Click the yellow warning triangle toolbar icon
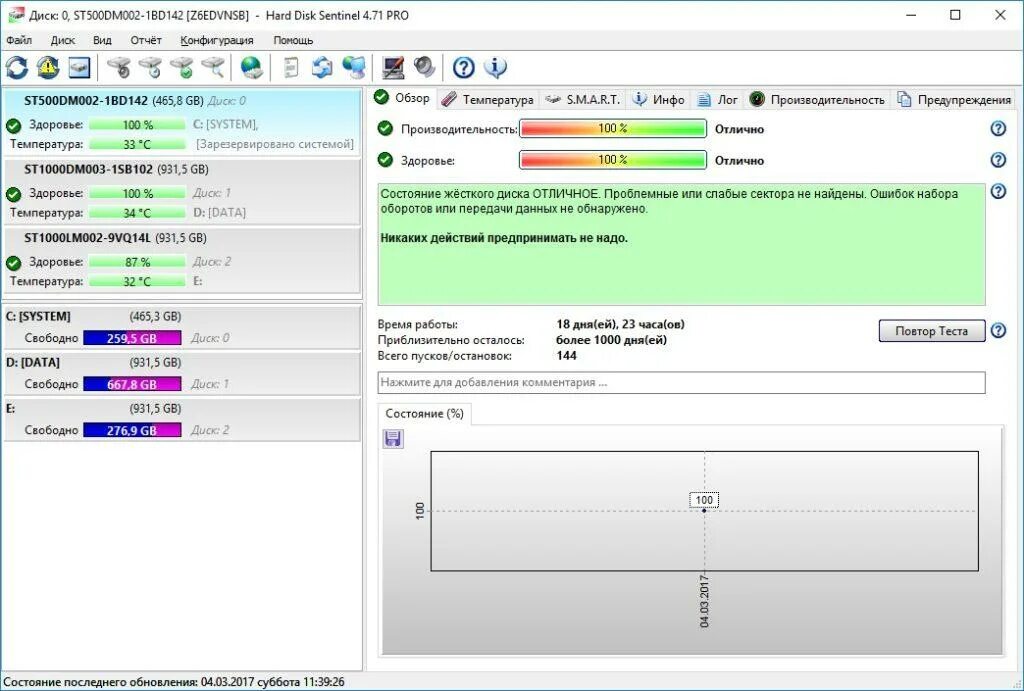 pos(48,67)
